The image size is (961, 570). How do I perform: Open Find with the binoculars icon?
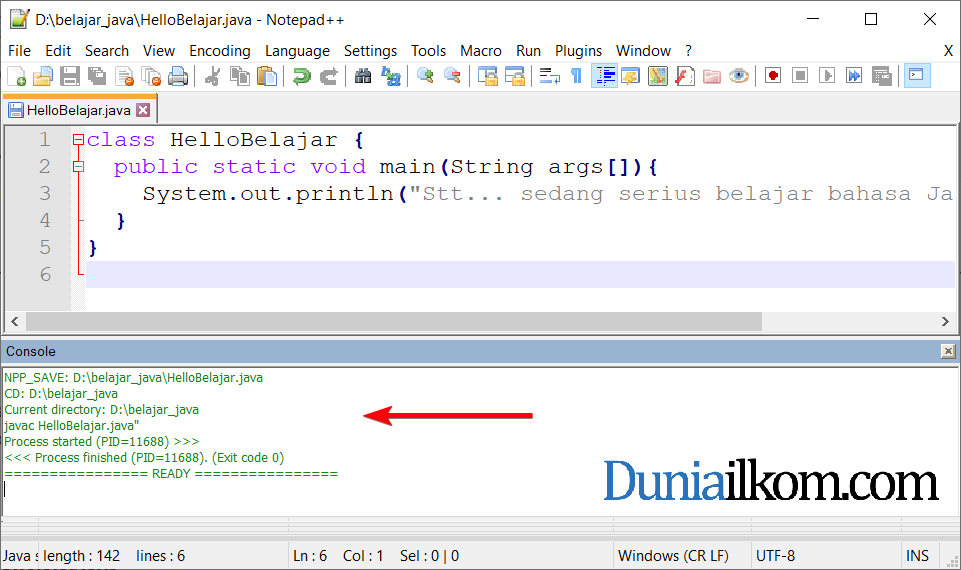pyautogui.click(x=363, y=76)
